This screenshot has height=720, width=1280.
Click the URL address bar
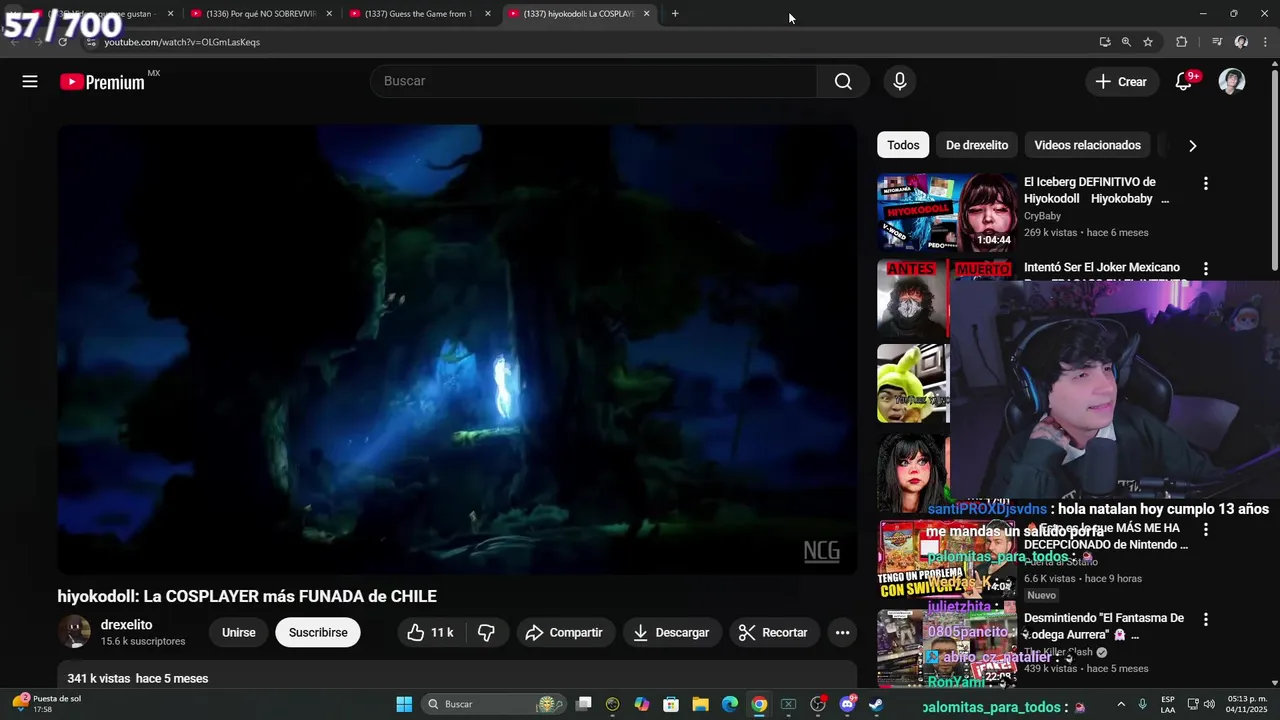pyautogui.click(x=590, y=42)
